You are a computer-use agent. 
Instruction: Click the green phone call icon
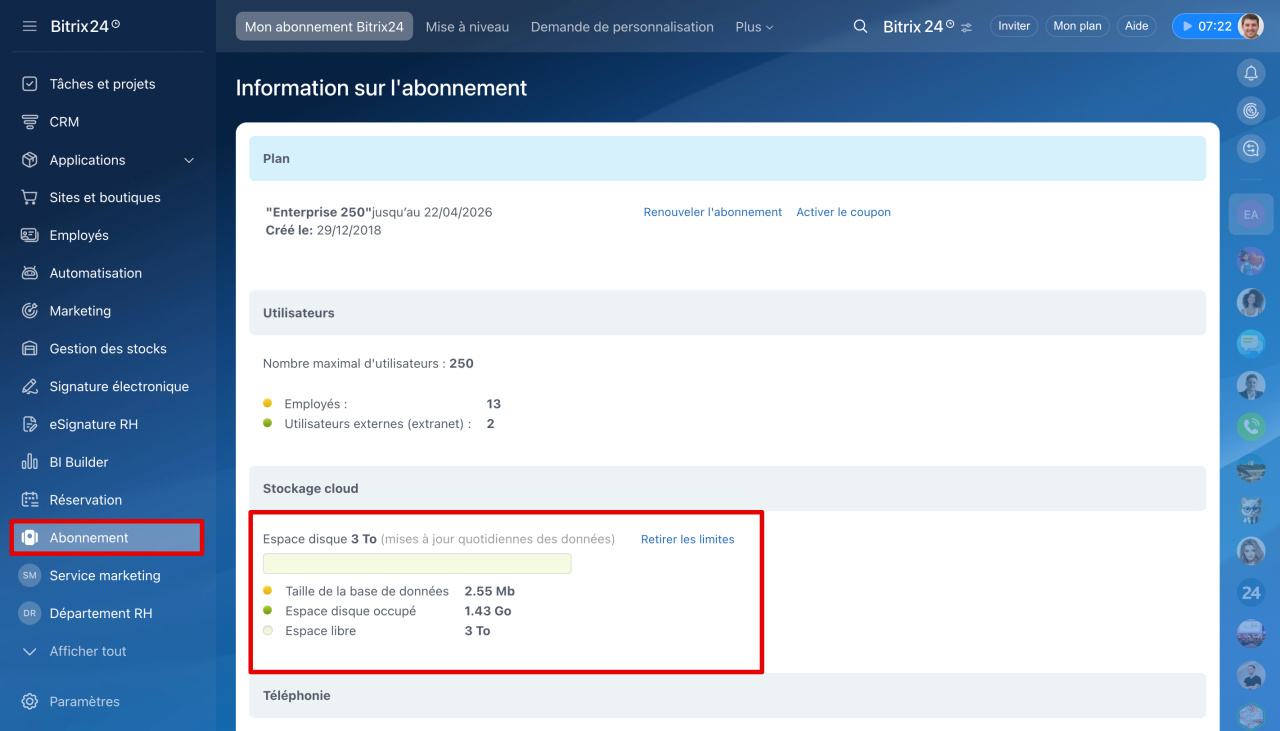pos(1250,427)
